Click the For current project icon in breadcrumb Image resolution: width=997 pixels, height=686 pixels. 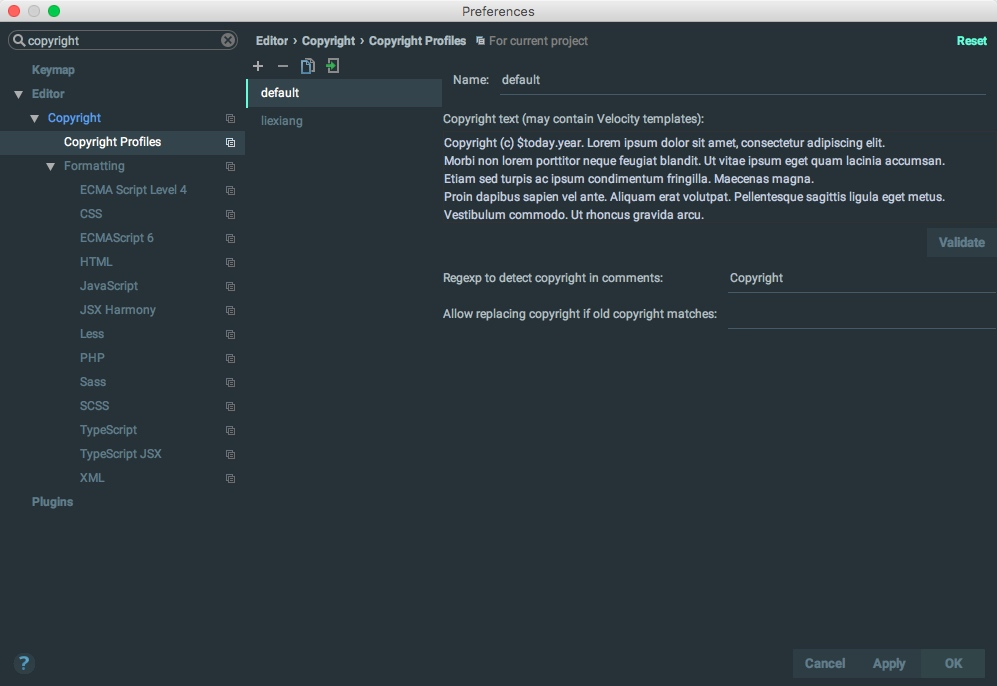coord(481,41)
